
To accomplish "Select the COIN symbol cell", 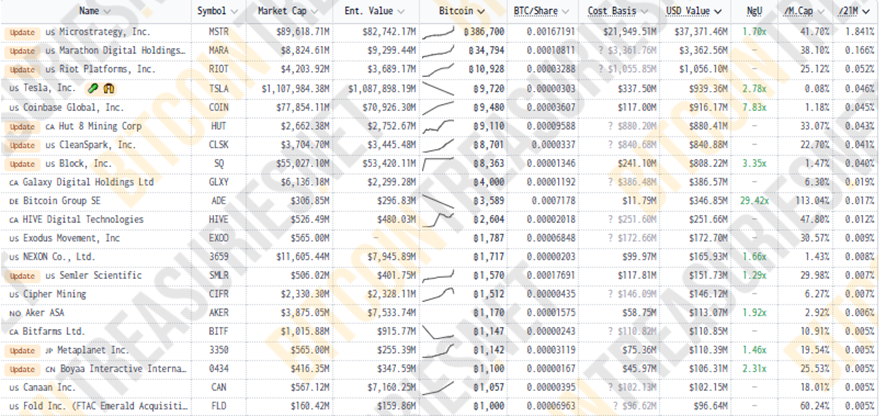I will pos(219,107).
